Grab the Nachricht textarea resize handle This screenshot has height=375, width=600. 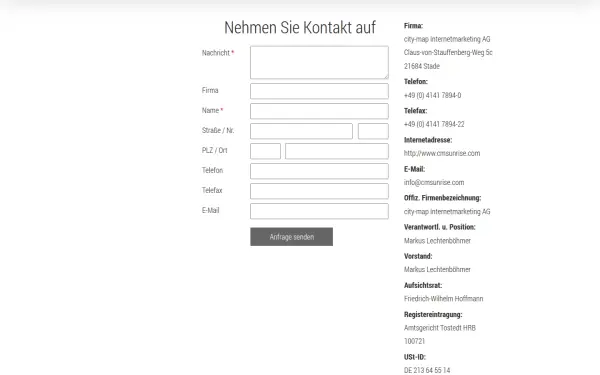[x=386, y=77]
